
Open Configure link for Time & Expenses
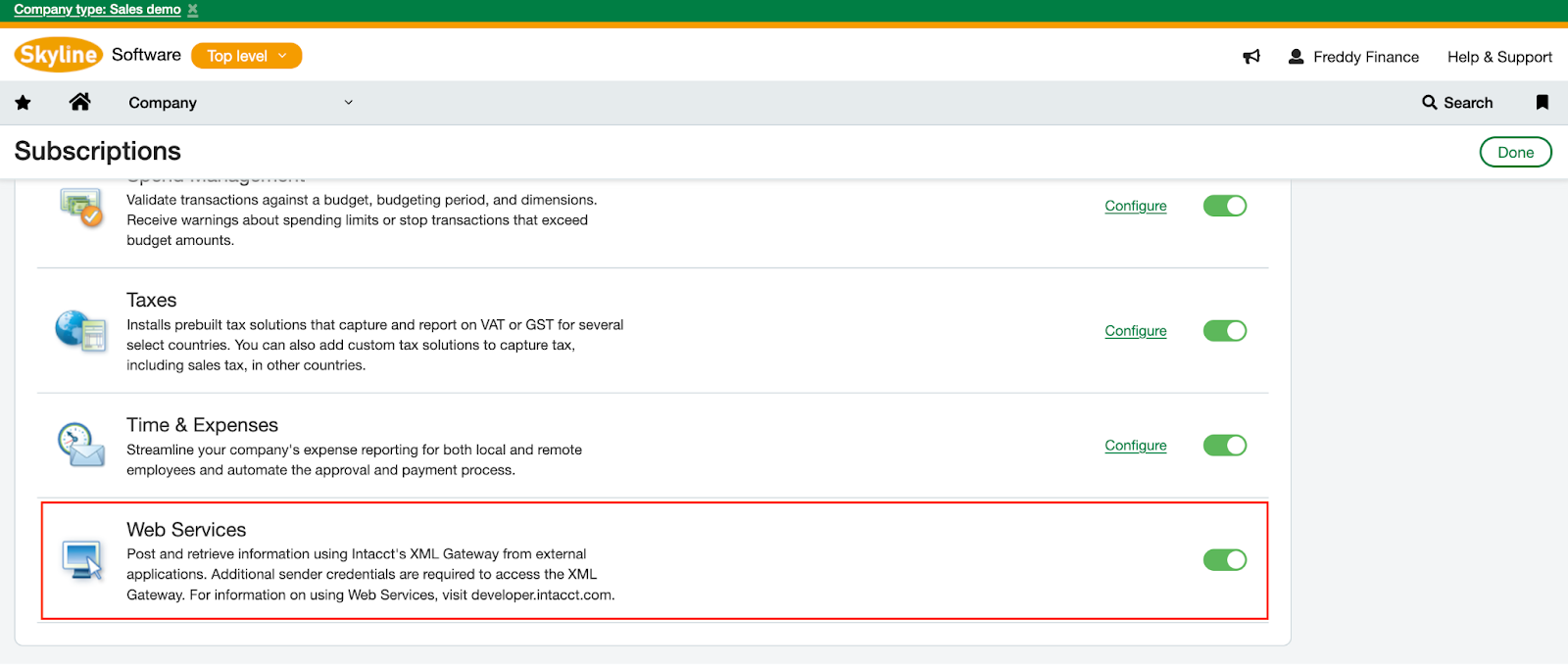[1136, 446]
